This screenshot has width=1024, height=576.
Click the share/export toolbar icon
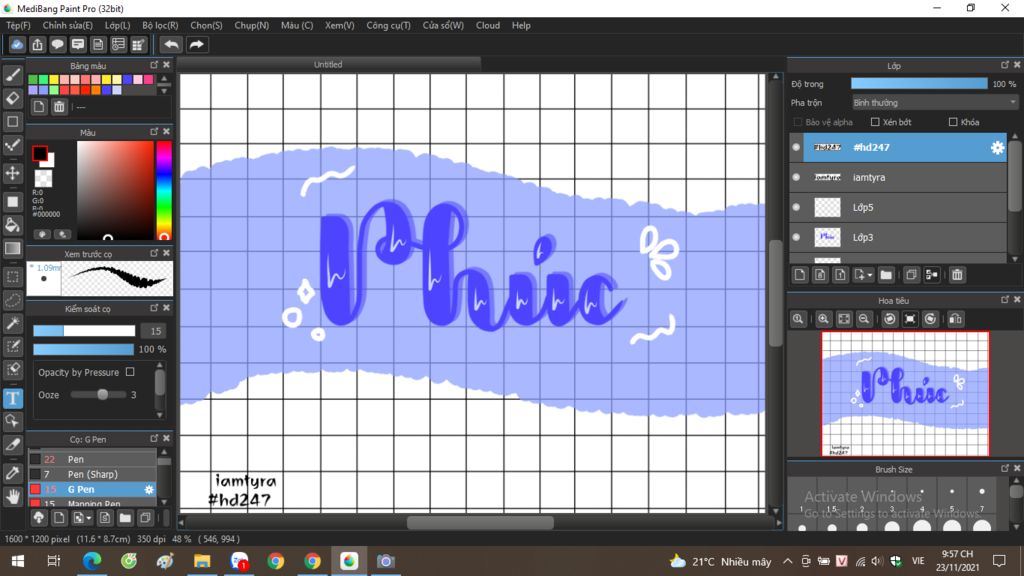[x=37, y=44]
